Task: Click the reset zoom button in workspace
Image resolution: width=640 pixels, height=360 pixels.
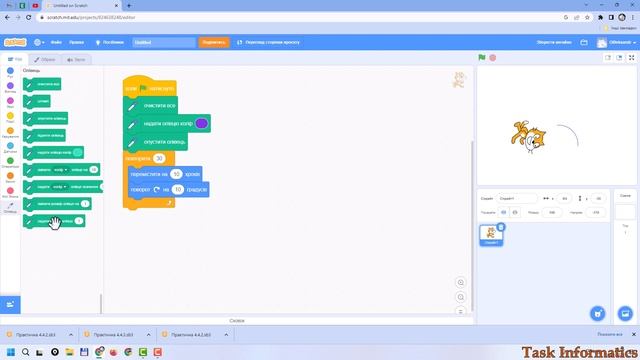Action: coord(460,311)
